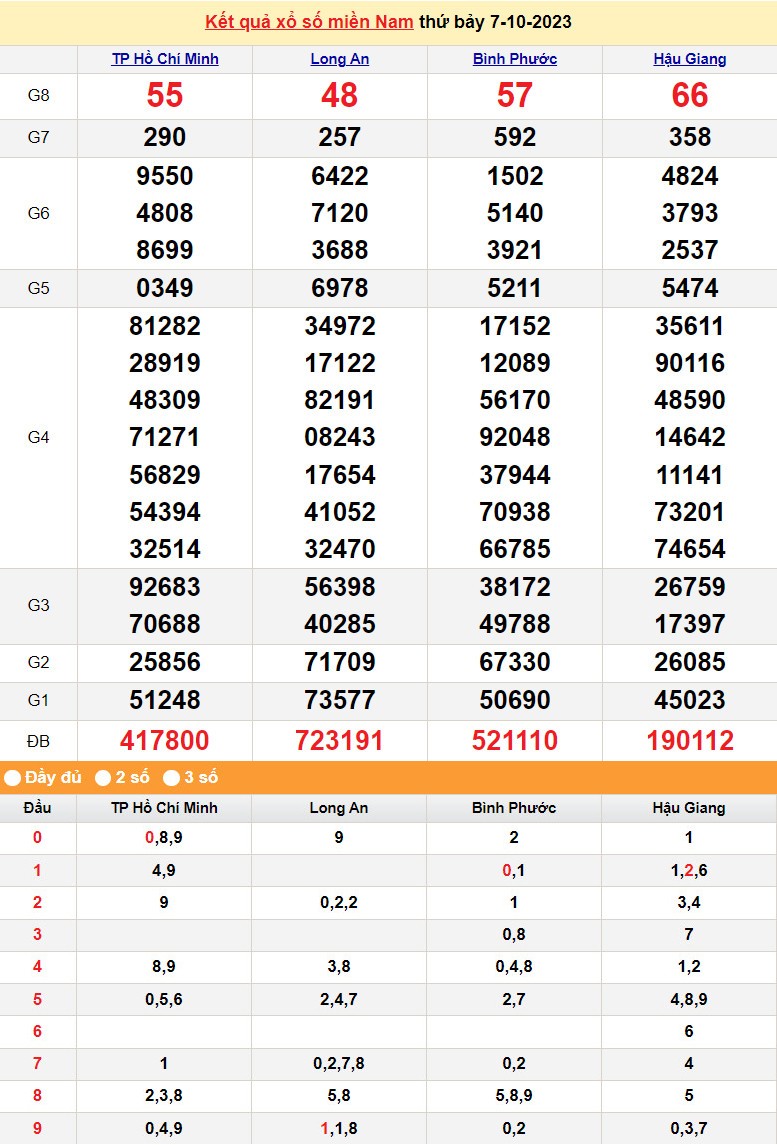Click the G2 number 26085
Screen dimensions: 777x1145
[690, 662]
